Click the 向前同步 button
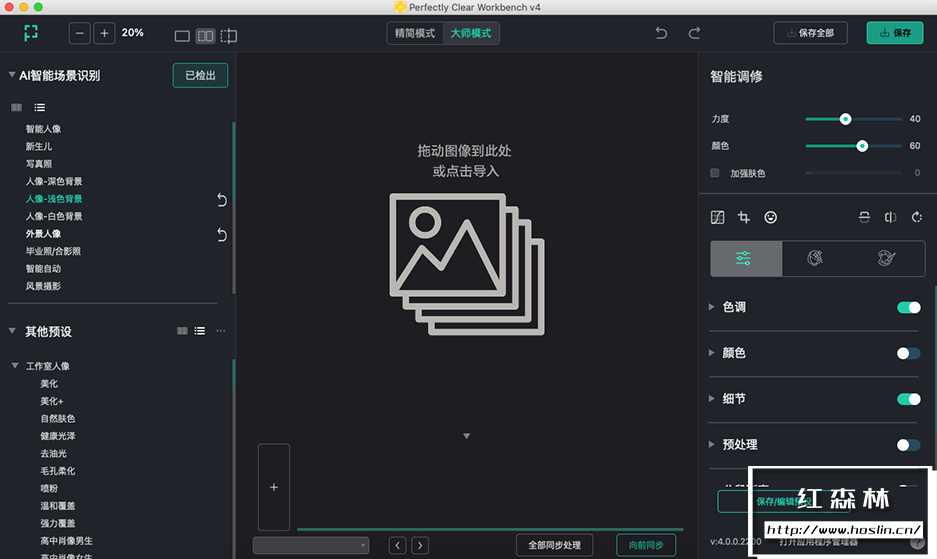937x559 pixels. [646, 545]
